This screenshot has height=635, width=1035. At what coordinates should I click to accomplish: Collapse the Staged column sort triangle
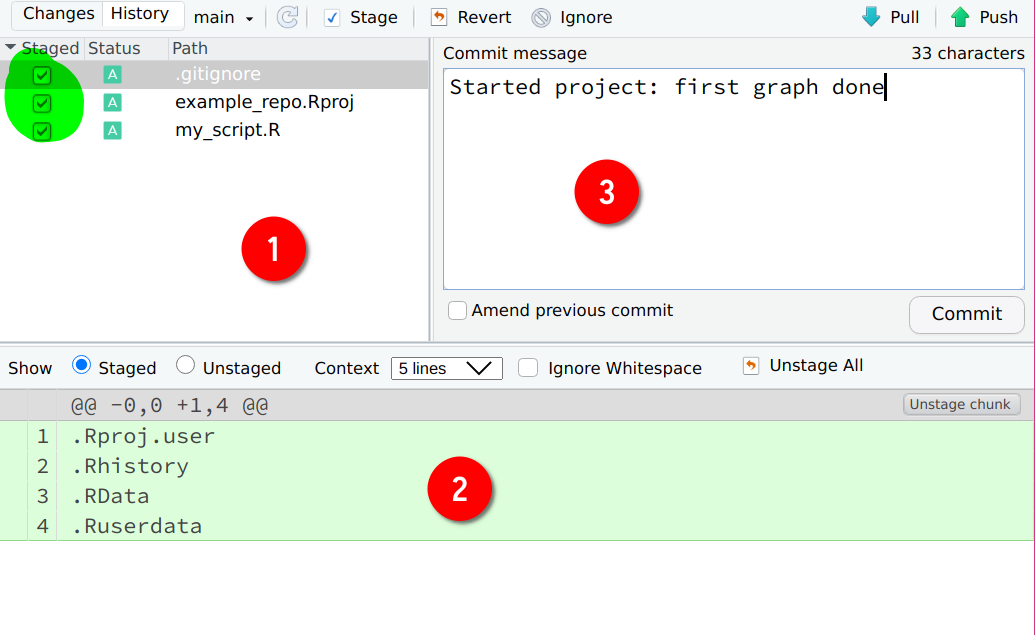(11, 47)
